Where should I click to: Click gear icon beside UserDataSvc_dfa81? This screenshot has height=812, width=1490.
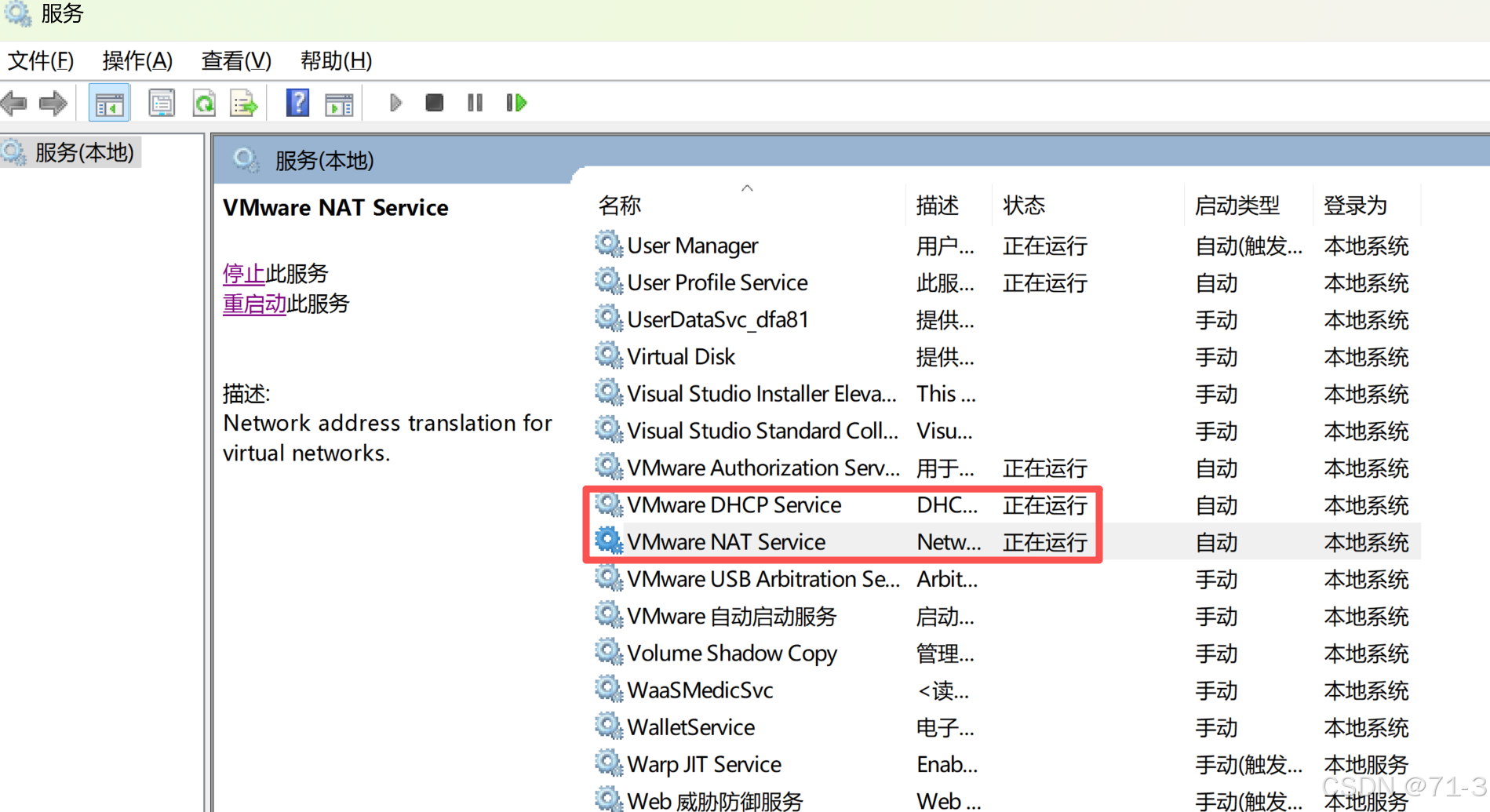pyautogui.click(x=608, y=319)
